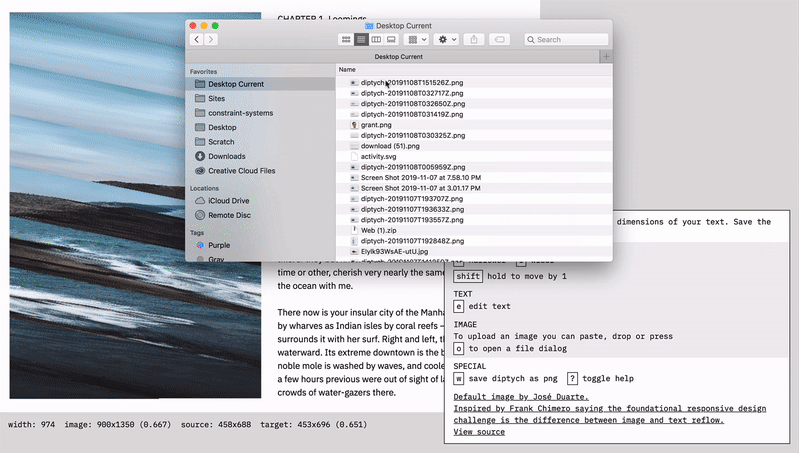This screenshot has width=799, height=453.
Task: Click the 'o' open file dialog key
Action: click(459, 349)
